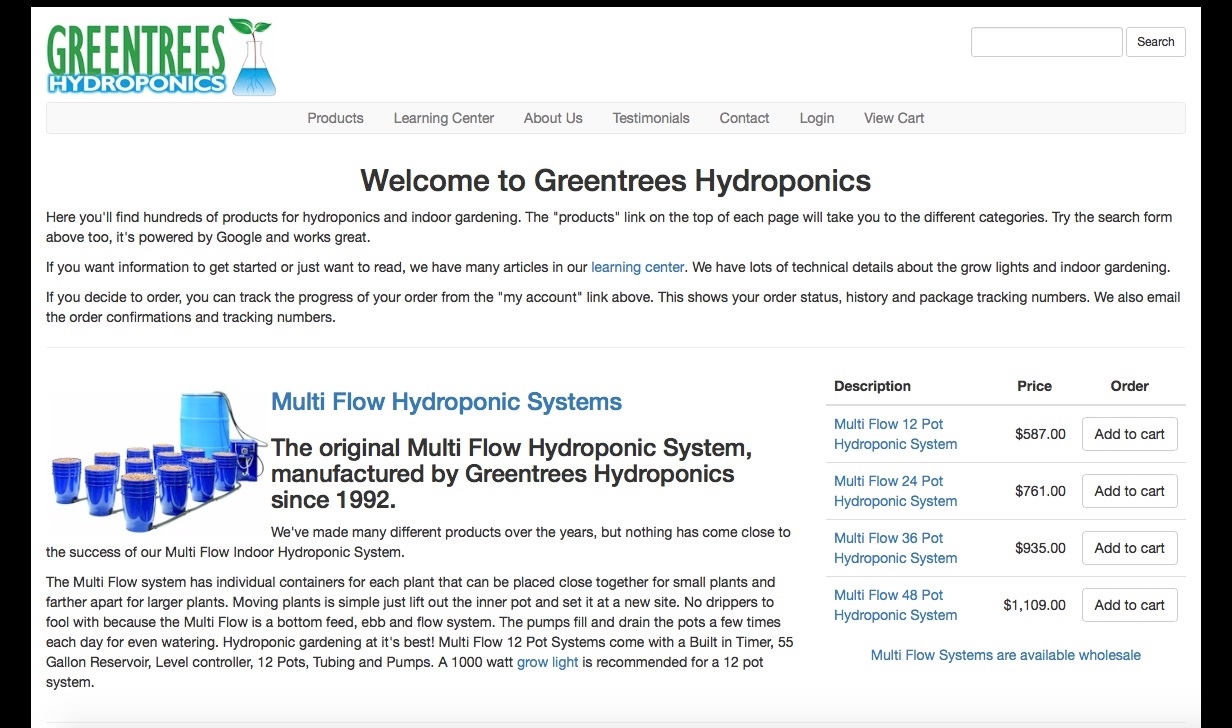Open Multi Flow 12 Pot Hydroponic System

tap(895, 434)
